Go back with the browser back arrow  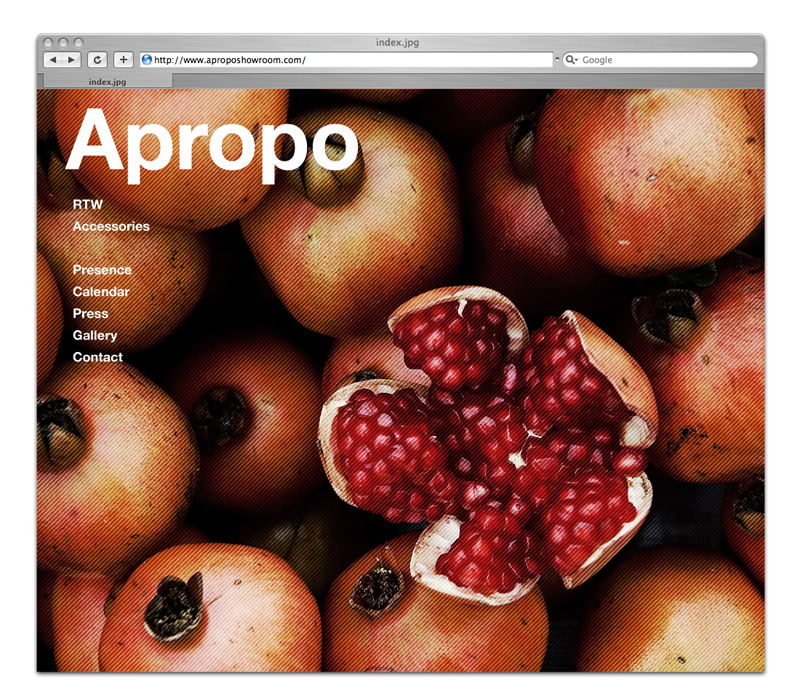[53, 60]
